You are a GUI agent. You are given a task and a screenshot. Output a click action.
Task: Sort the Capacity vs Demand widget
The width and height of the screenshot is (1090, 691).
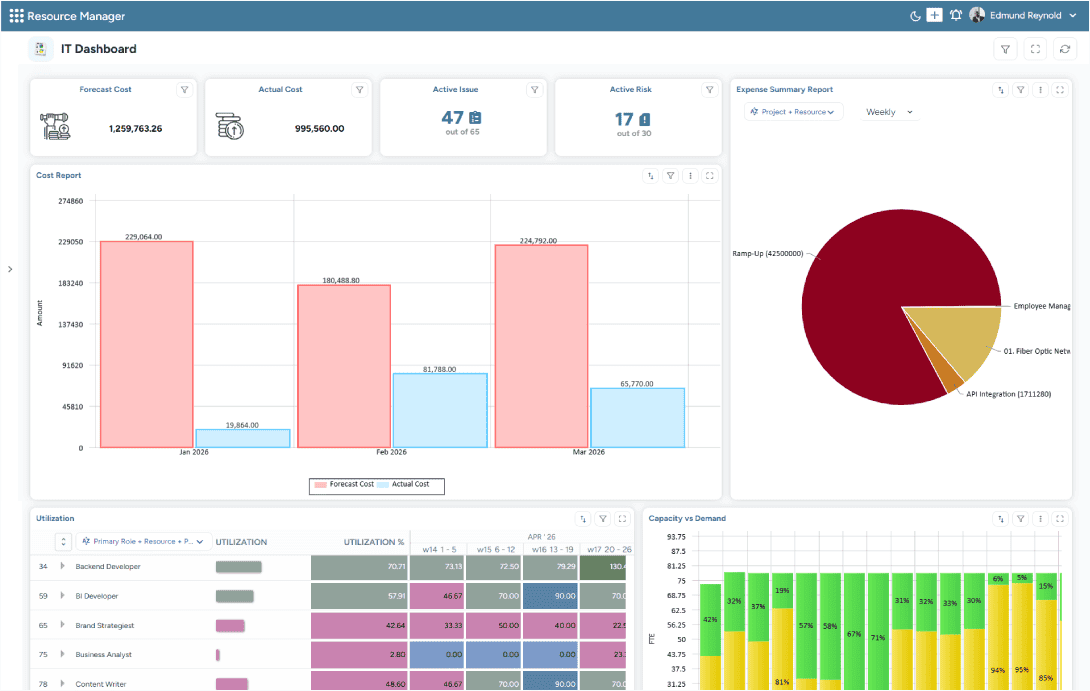[1001, 519]
